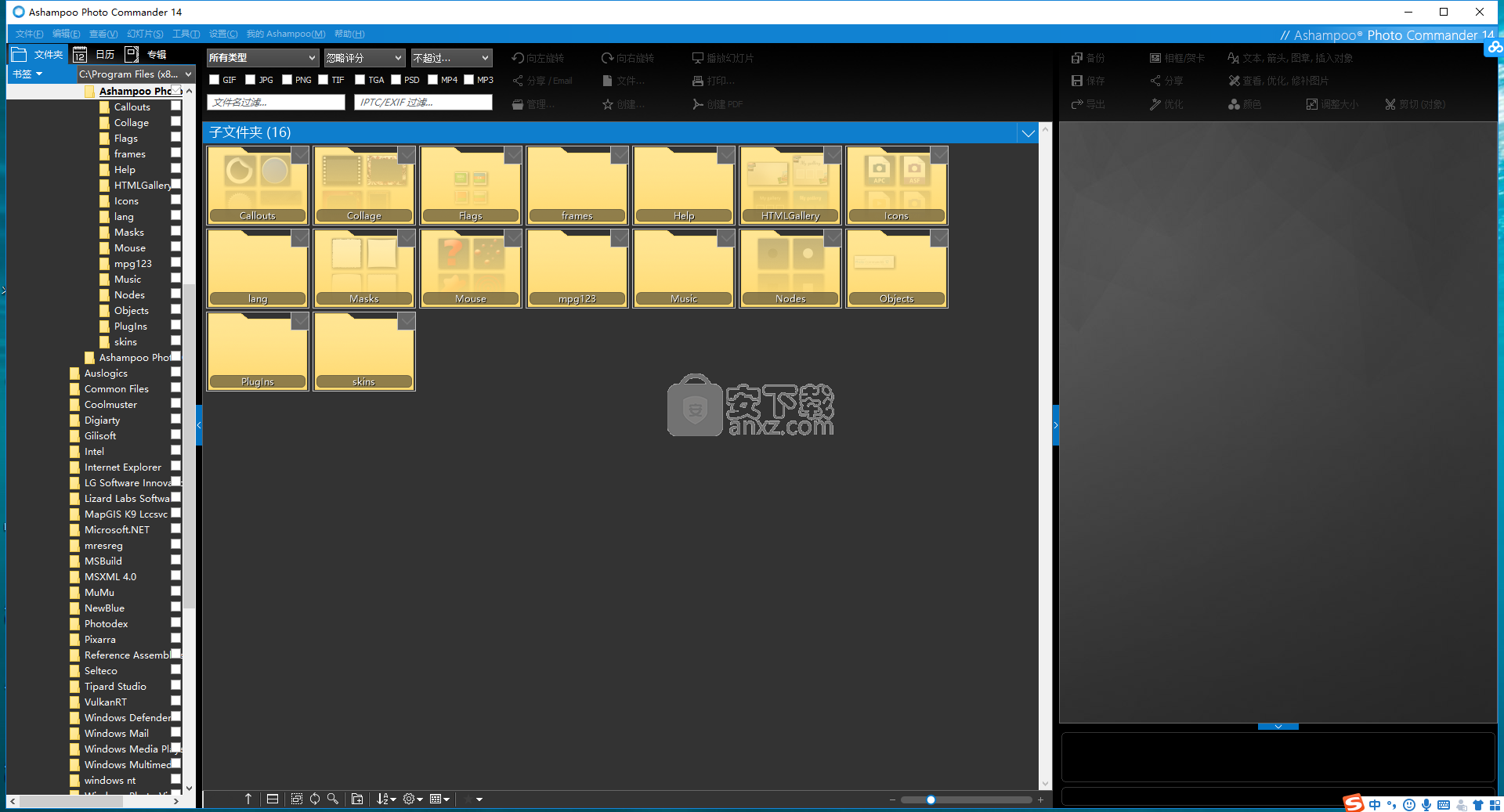Click the frame/card icon (相框/贺卡)
This screenshot has width=1504, height=812.
tap(1155, 58)
